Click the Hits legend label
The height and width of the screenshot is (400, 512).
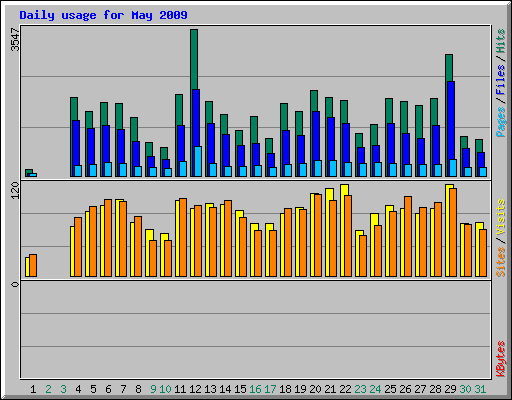coord(501,41)
